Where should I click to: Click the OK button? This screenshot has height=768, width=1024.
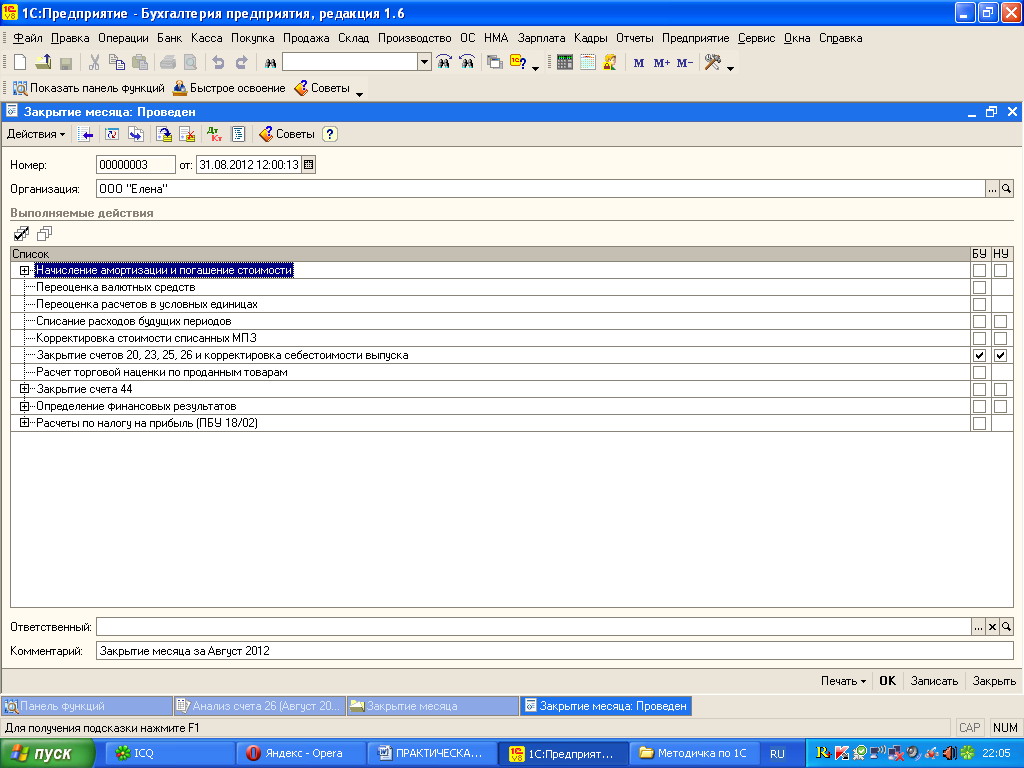point(887,680)
